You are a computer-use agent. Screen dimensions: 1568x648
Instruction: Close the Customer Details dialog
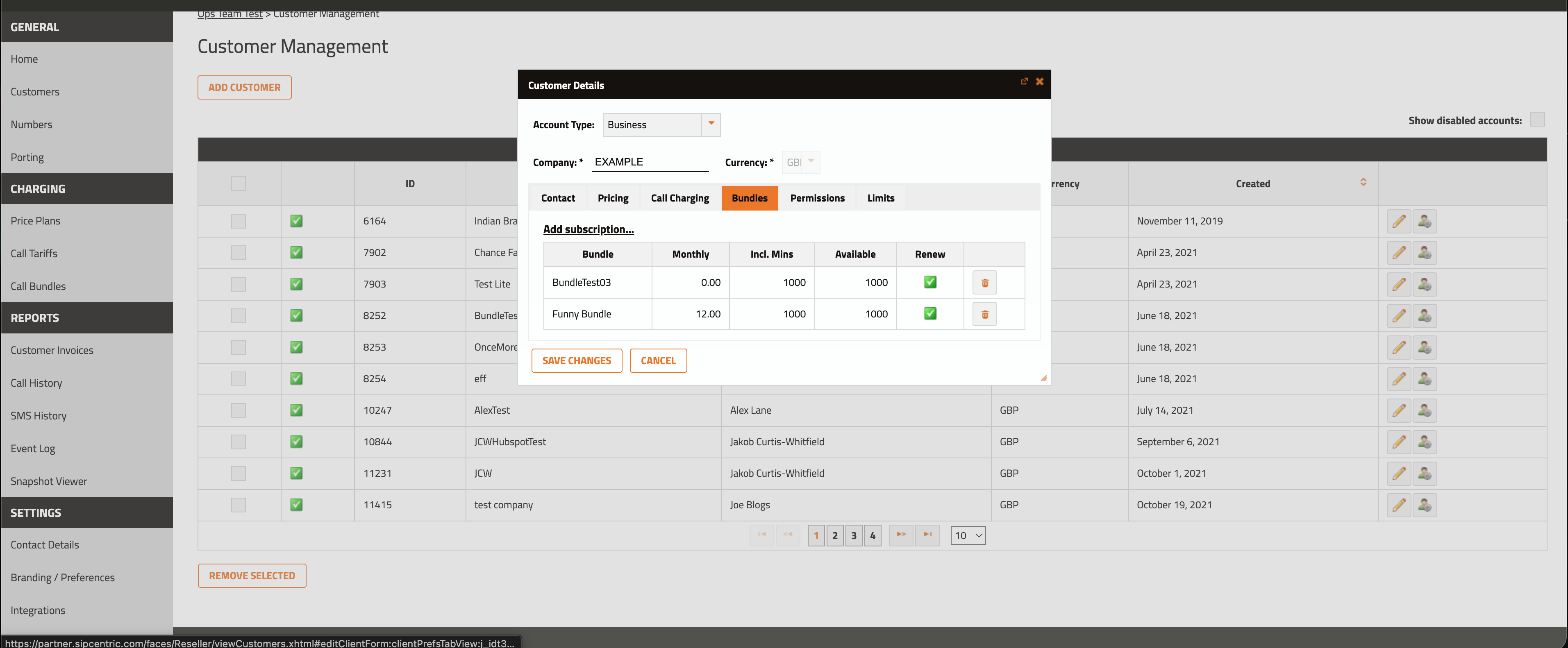tap(1040, 81)
